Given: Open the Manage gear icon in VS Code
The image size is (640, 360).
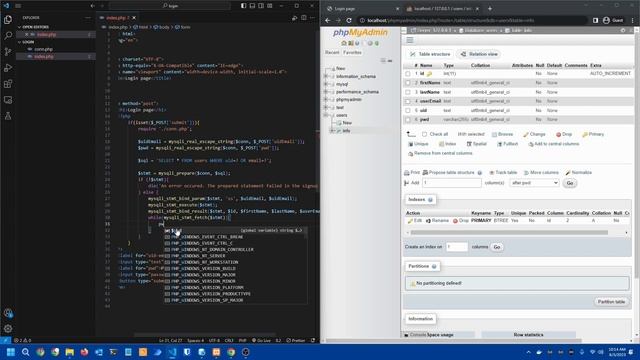Looking at the screenshot, I should [8, 329].
